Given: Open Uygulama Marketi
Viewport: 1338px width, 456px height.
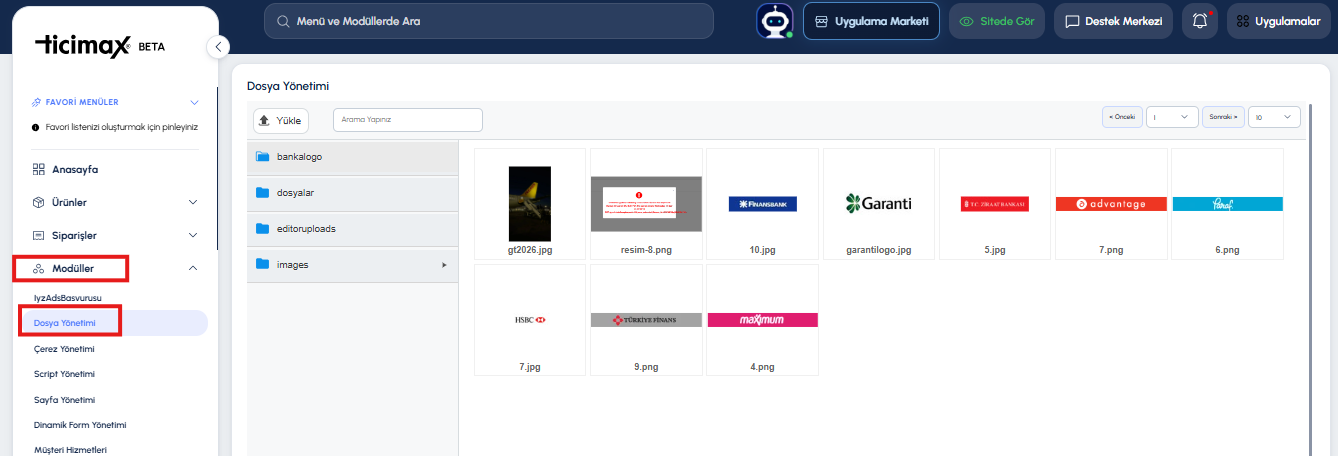Looking at the screenshot, I should click(x=871, y=21).
